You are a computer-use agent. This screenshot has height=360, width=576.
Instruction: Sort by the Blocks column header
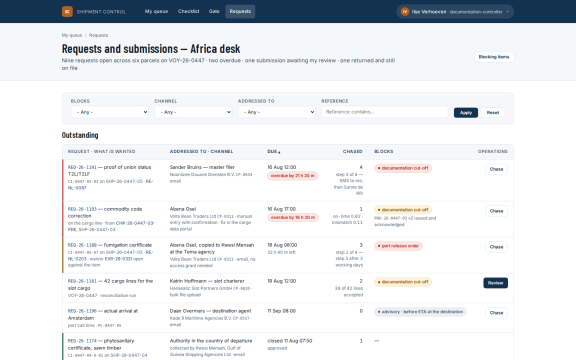(x=384, y=151)
